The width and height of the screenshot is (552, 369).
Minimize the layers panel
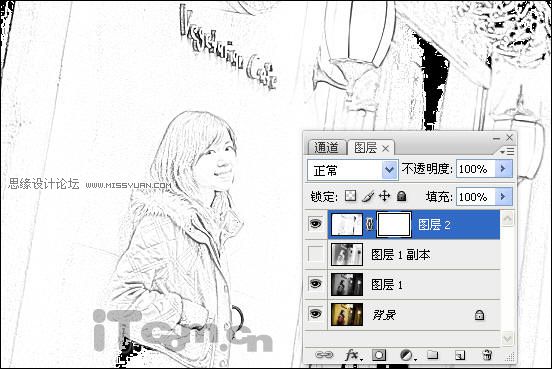click(x=496, y=139)
